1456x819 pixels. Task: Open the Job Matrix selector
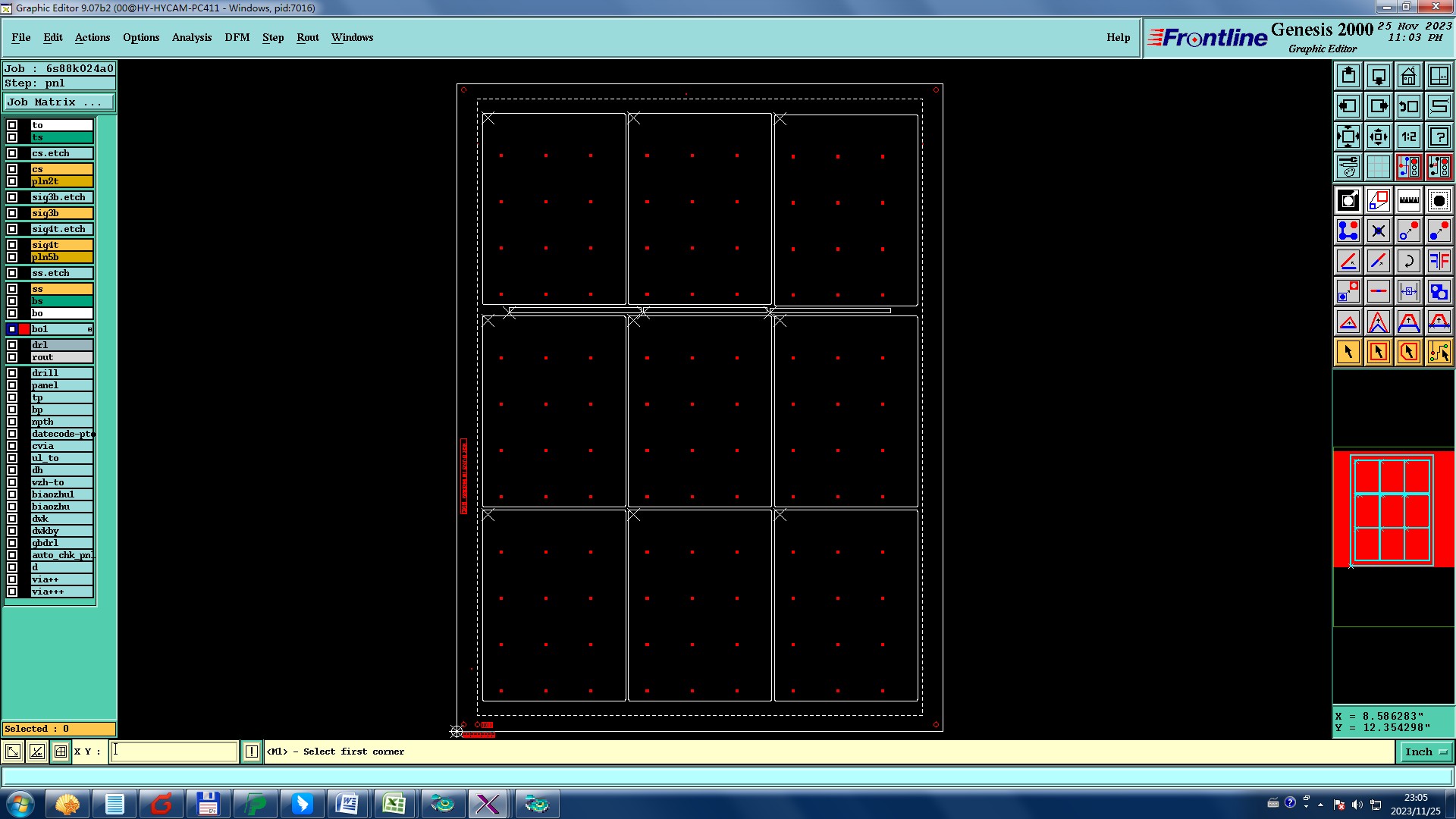click(x=59, y=102)
